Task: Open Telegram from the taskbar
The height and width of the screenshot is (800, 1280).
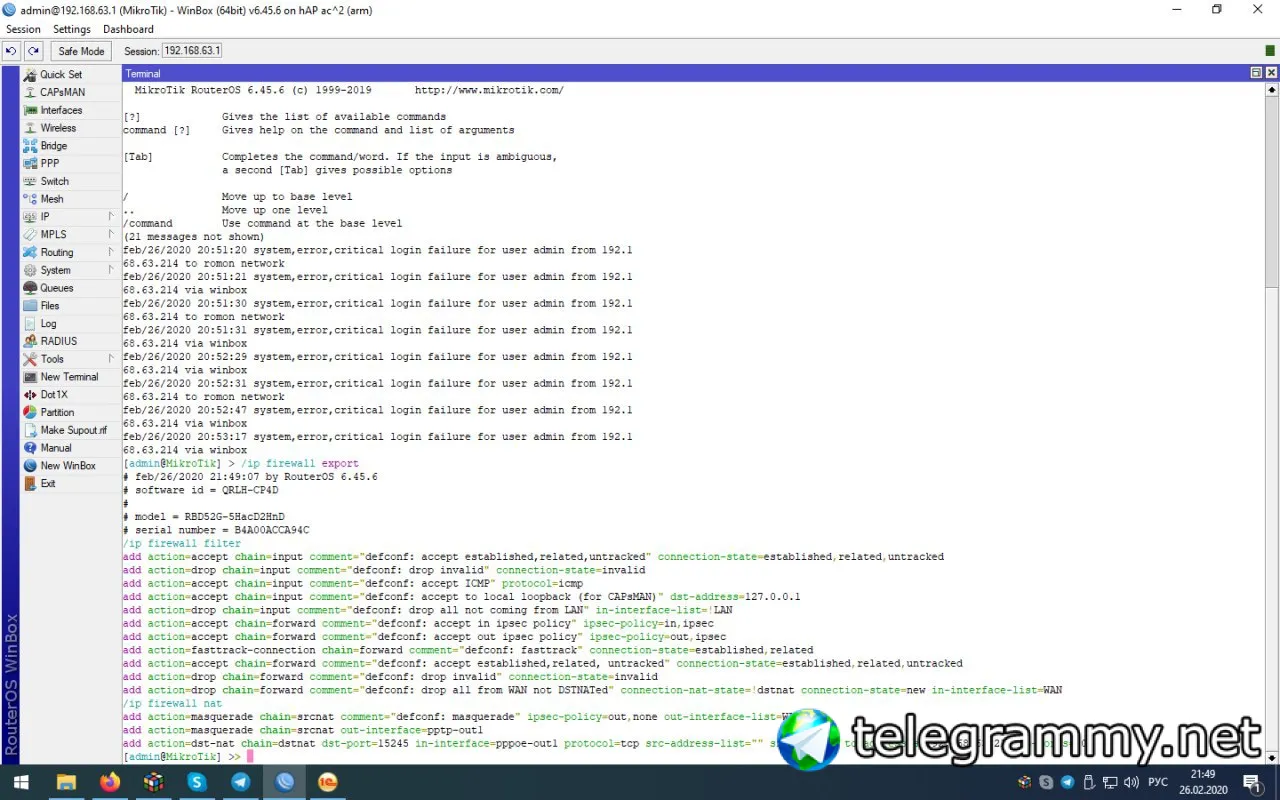Action: [241, 782]
